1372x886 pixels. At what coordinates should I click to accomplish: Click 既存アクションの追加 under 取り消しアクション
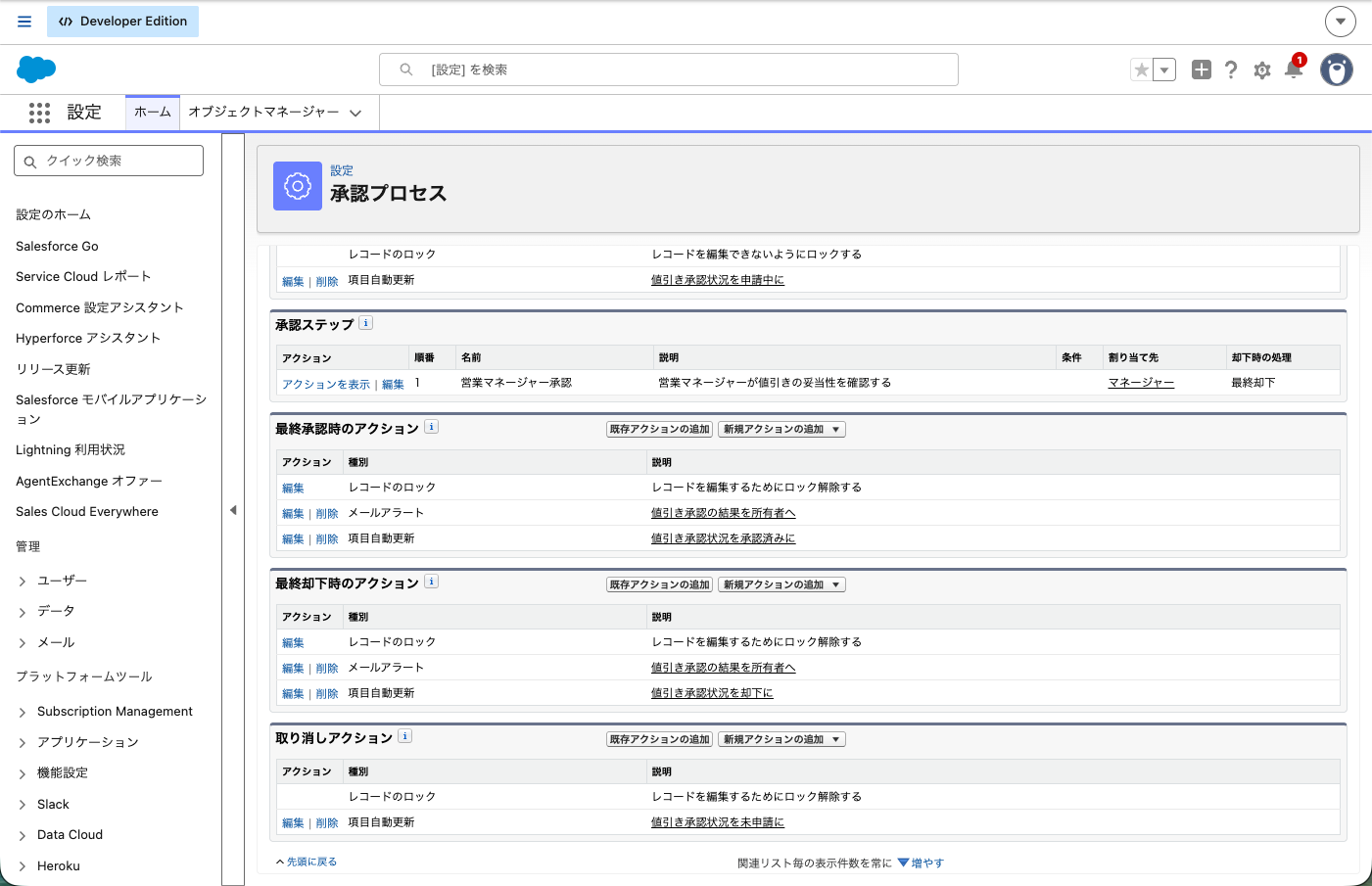click(659, 739)
